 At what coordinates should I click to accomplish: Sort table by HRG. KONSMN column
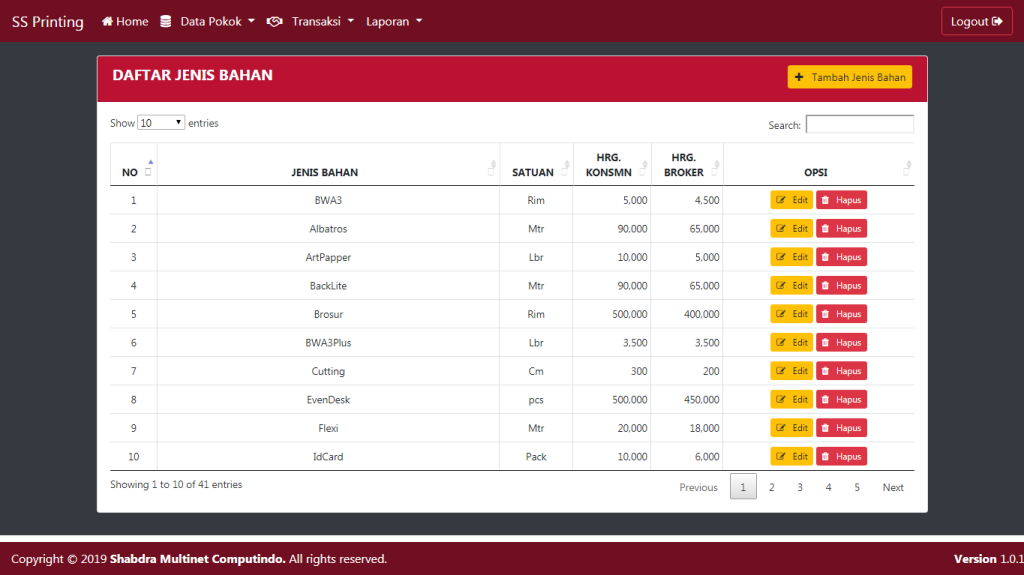(x=612, y=165)
